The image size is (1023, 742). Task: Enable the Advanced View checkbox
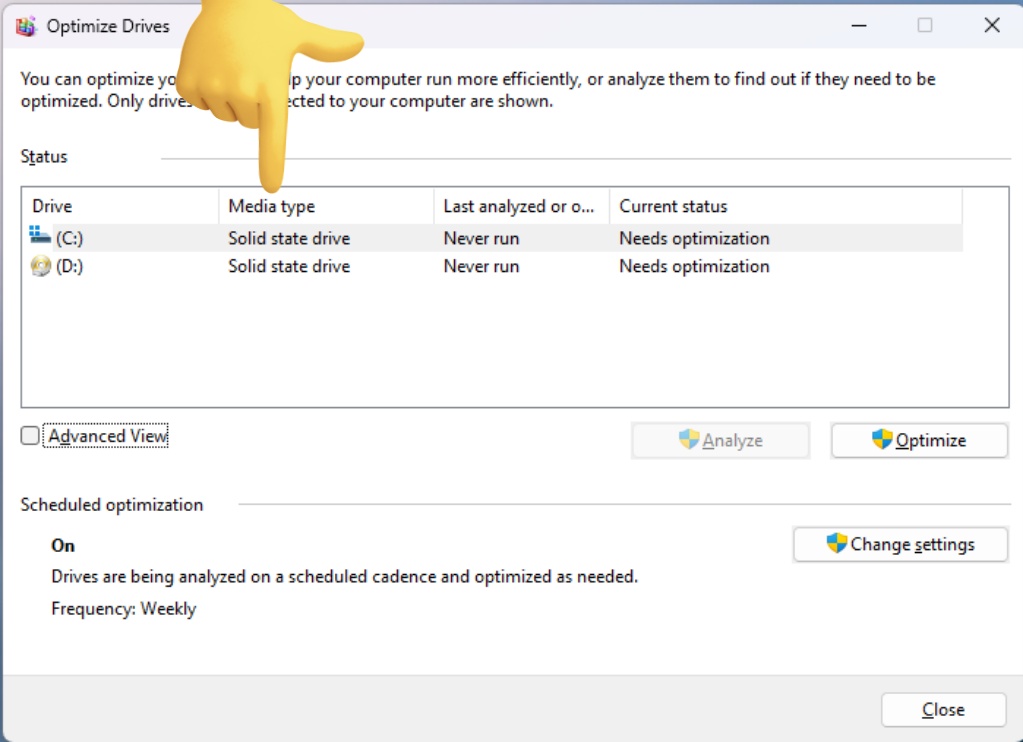tap(31, 436)
